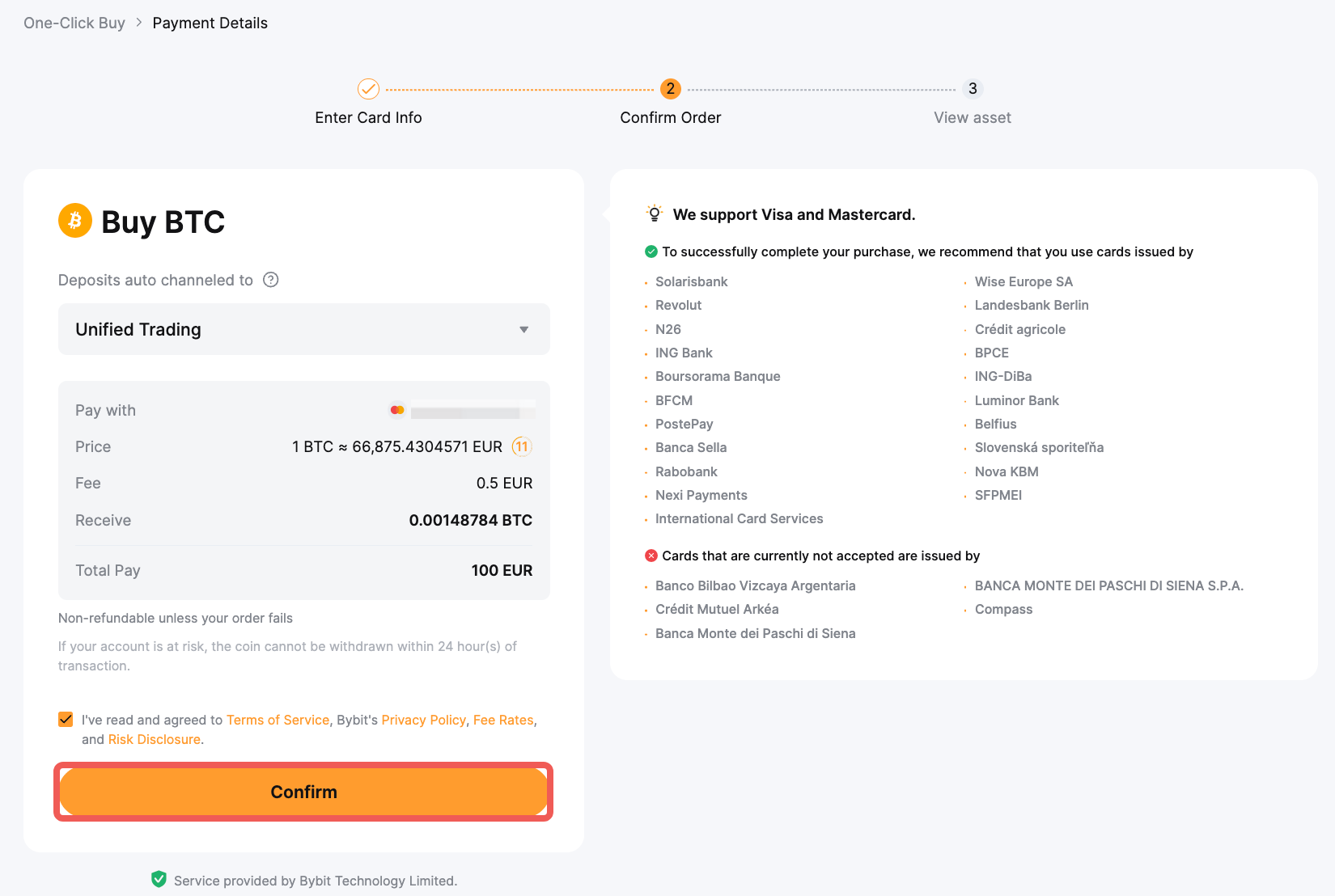The height and width of the screenshot is (896, 1335).
Task: Select the Confirm Order step two marker
Action: (x=670, y=89)
